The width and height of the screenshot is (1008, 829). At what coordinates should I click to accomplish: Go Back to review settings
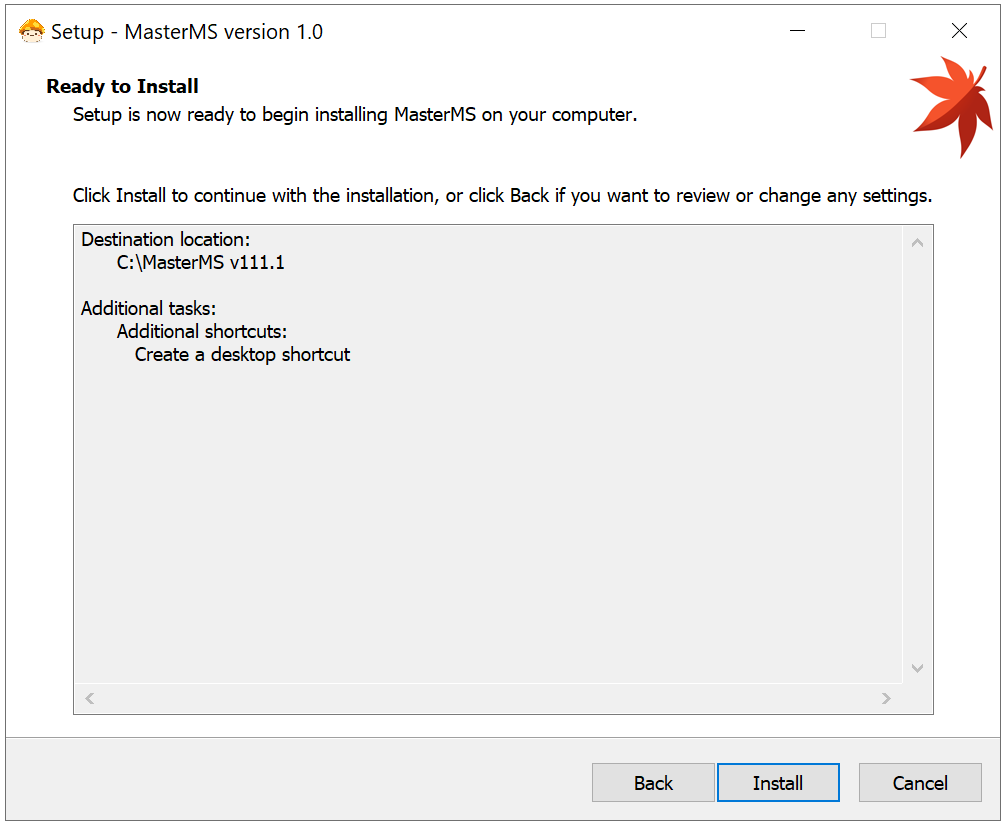tap(653, 783)
